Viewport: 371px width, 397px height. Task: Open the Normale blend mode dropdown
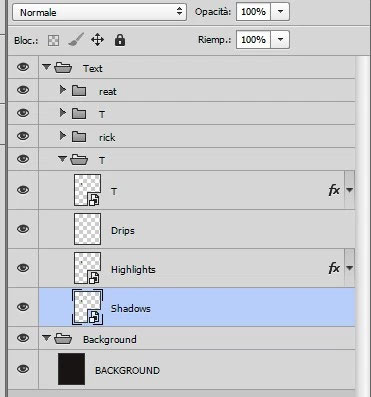(99, 12)
